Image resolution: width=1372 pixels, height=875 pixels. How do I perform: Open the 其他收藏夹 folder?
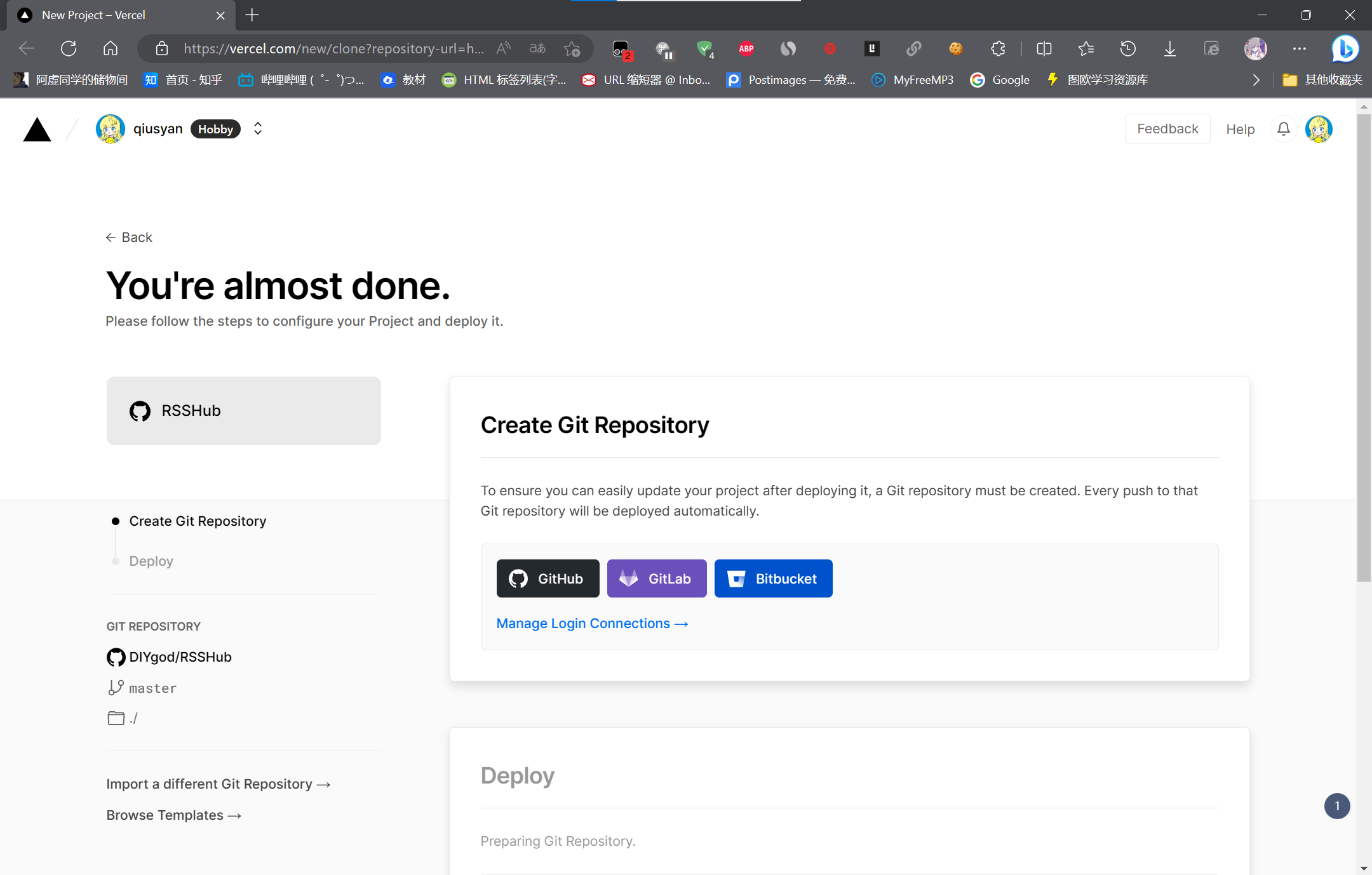coord(1322,79)
